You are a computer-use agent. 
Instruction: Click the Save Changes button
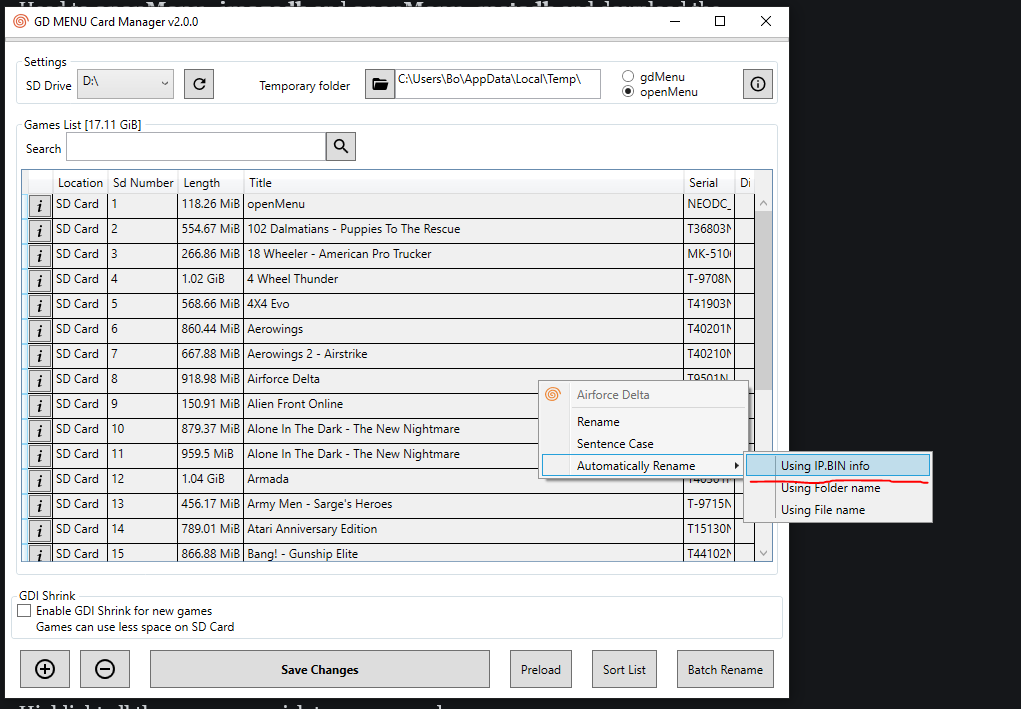pyautogui.click(x=319, y=669)
